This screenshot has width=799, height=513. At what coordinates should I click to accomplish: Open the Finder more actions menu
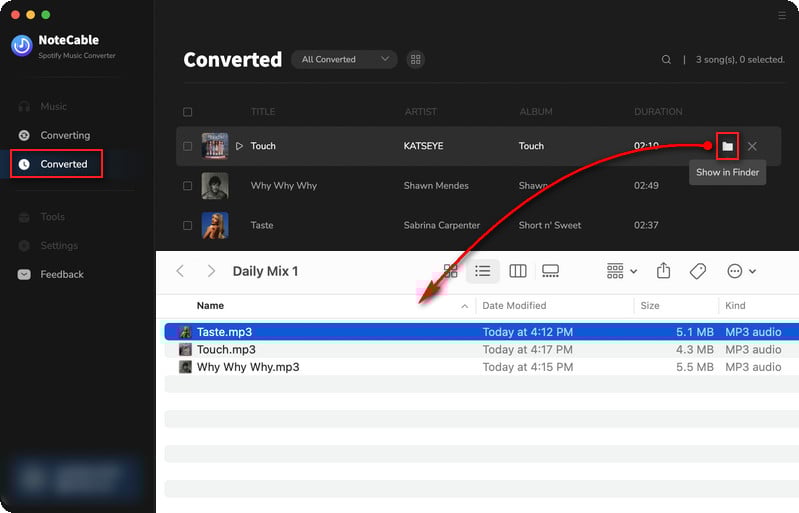coord(741,271)
